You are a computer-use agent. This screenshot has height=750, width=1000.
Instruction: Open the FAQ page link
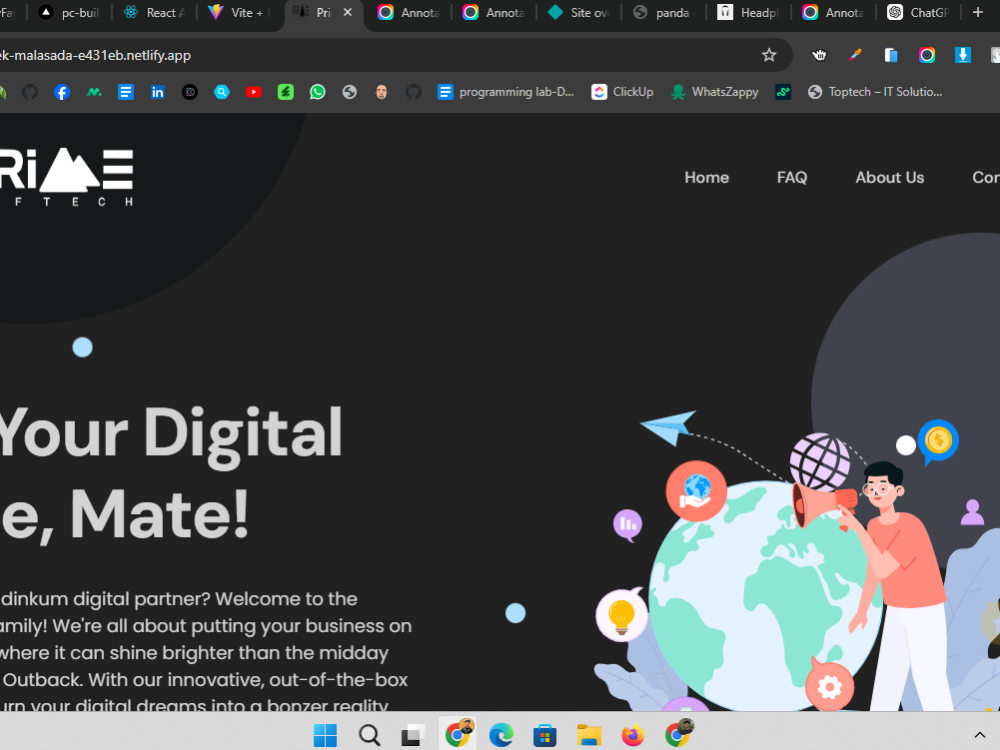tap(792, 177)
